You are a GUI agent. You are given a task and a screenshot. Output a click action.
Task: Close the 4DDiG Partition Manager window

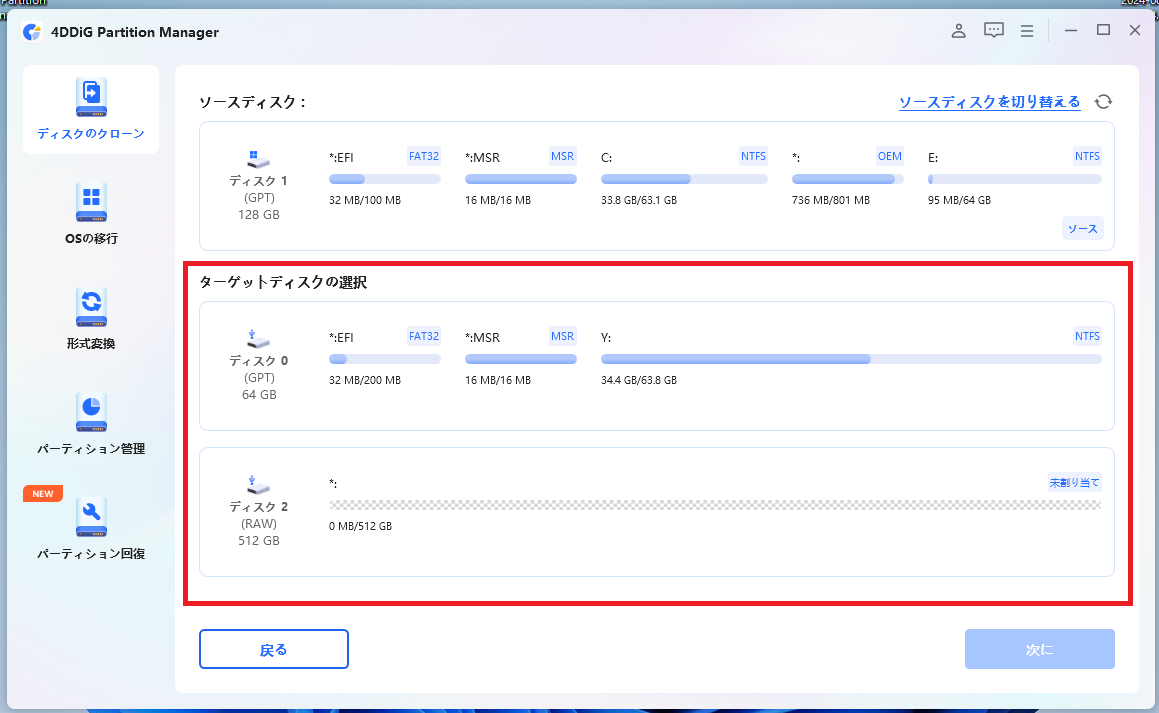point(1135,30)
